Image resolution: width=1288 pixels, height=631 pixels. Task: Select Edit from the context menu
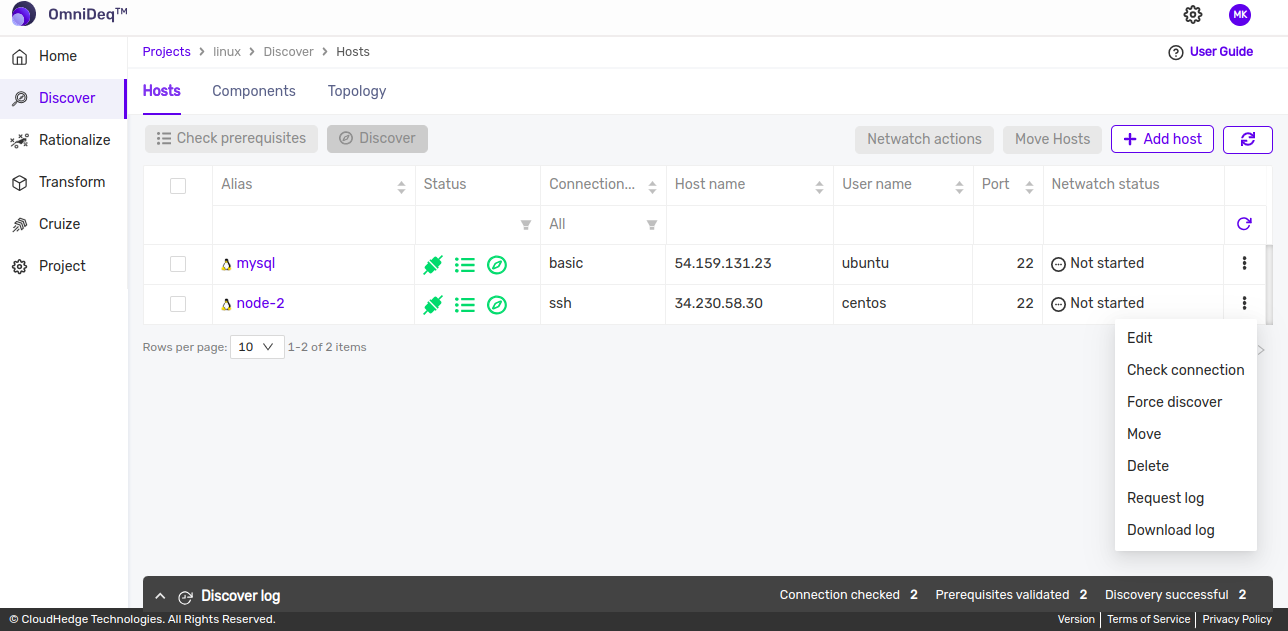(1186, 338)
